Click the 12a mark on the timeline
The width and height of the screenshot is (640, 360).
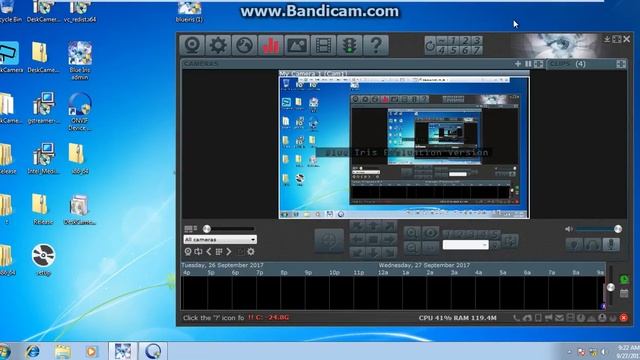[x=383, y=272]
